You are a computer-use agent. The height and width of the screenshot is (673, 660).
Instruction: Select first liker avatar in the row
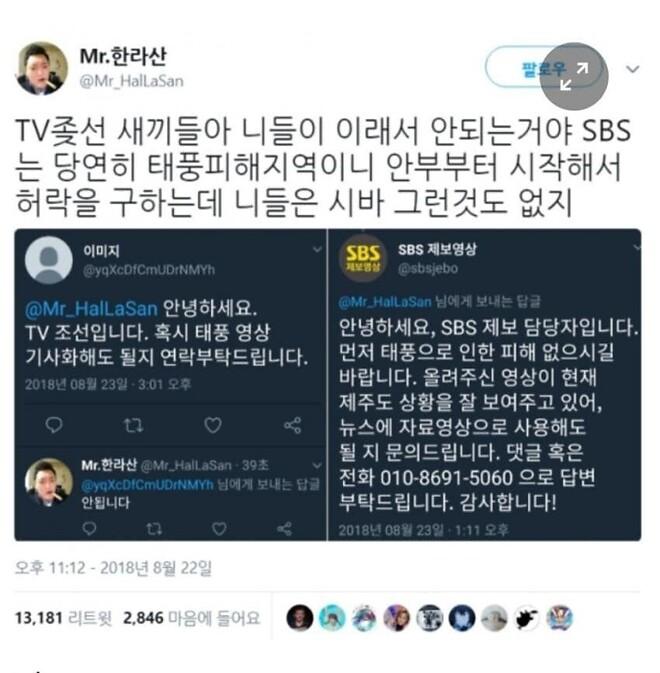[x=300, y=618]
